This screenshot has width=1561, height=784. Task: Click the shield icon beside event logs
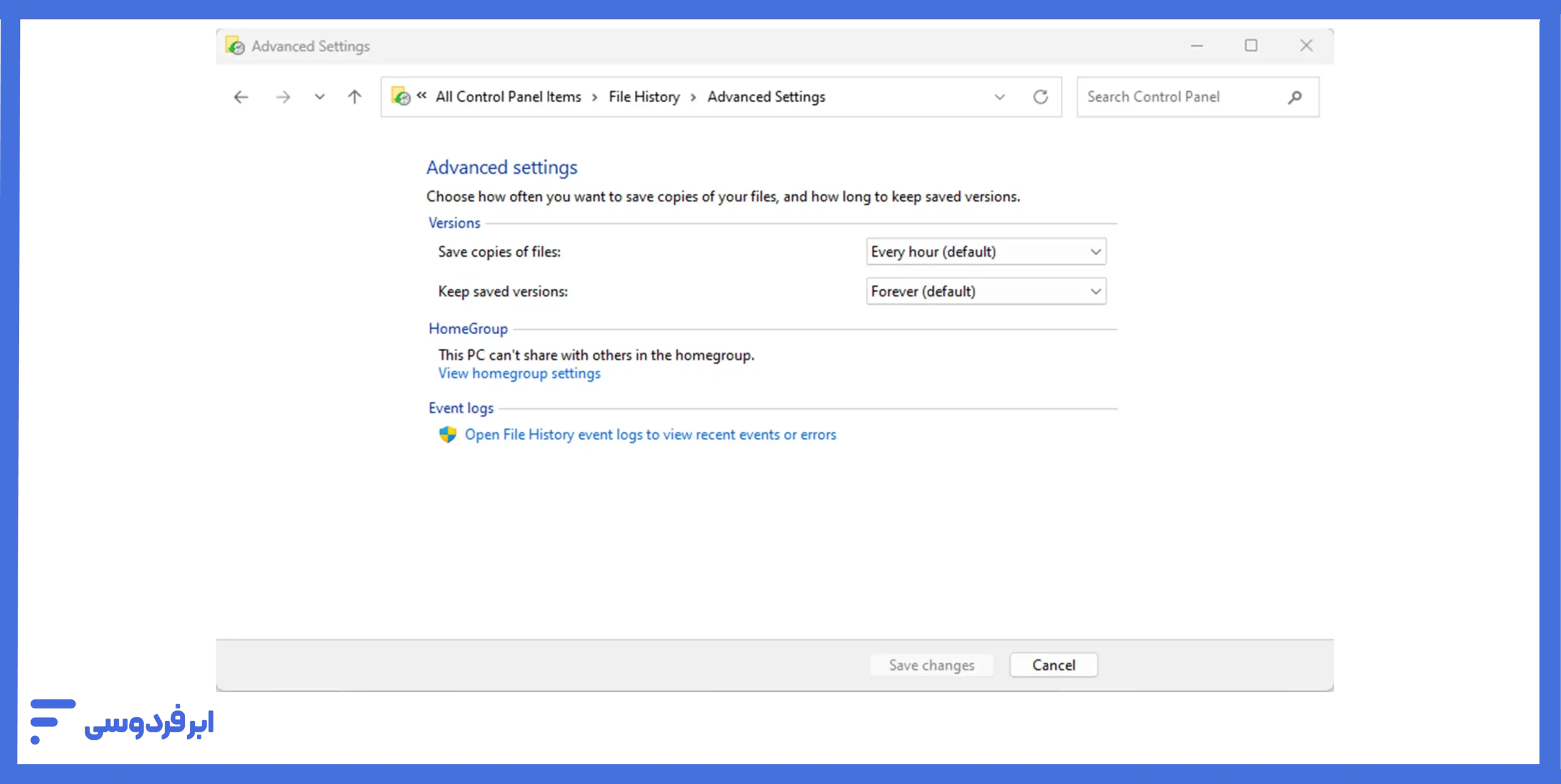coord(448,435)
